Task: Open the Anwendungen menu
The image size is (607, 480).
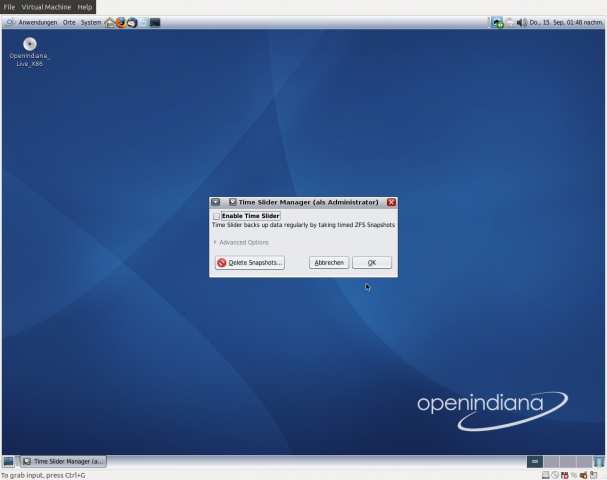Action: pos(38,22)
